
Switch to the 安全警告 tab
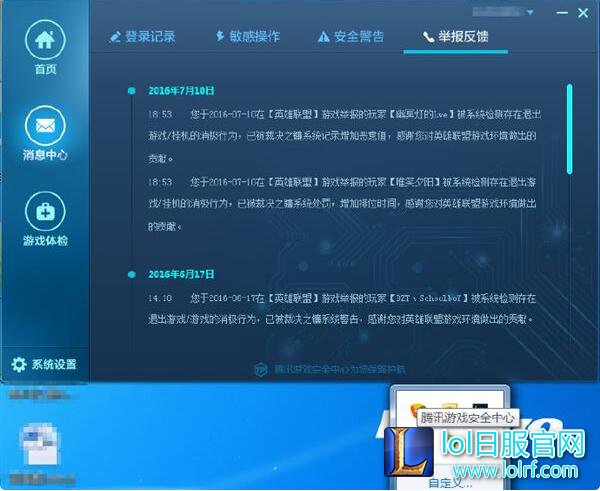(351, 37)
